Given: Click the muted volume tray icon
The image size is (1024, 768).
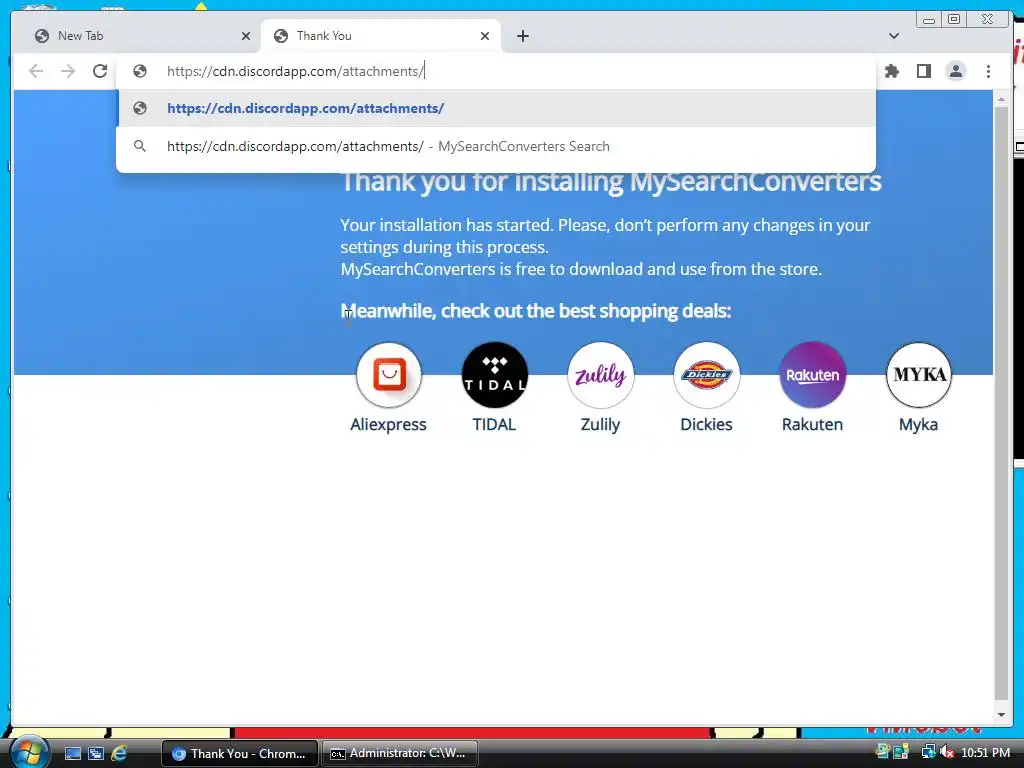Looking at the screenshot, I should point(946,753).
